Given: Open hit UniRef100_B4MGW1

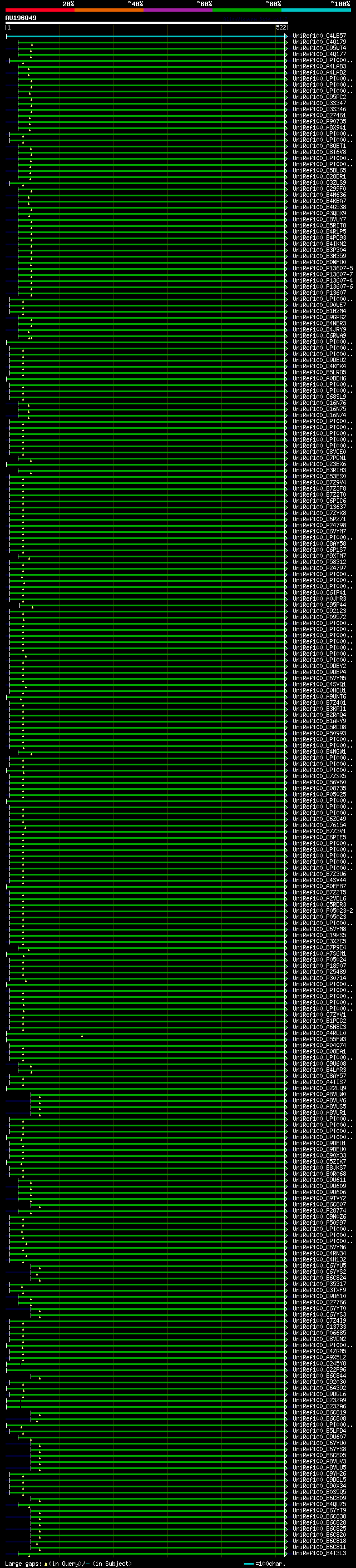Looking at the screenshot, I should (319, 751).
